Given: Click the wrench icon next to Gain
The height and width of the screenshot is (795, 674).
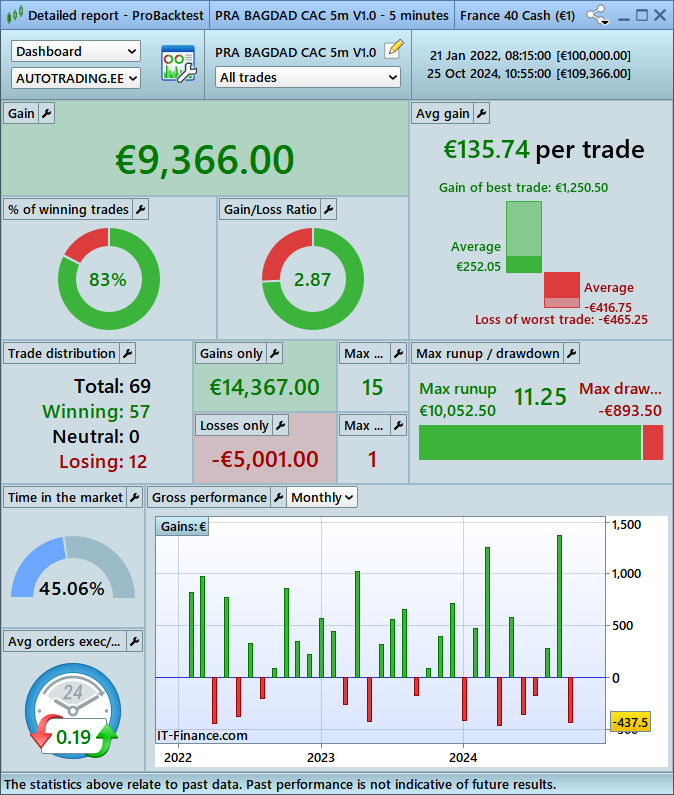Looking at the screenshot, I should (46, 114).
